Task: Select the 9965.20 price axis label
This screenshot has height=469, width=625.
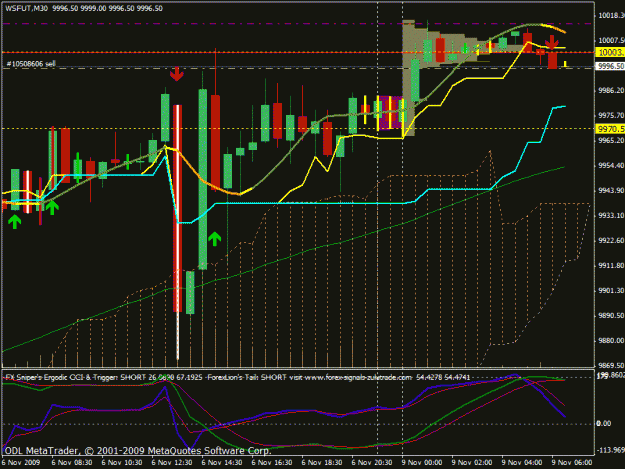Action: point(611,140)
